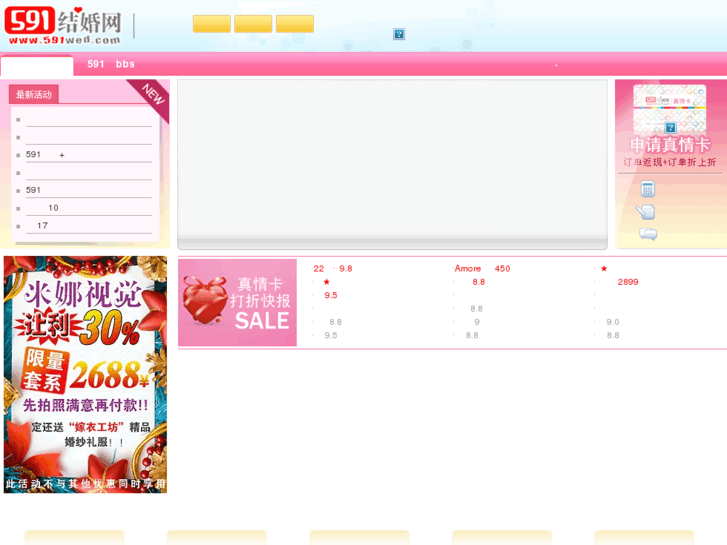Open the bbs navigation item
The height and width of the screenshot is (545, 727).
[125, 64]
